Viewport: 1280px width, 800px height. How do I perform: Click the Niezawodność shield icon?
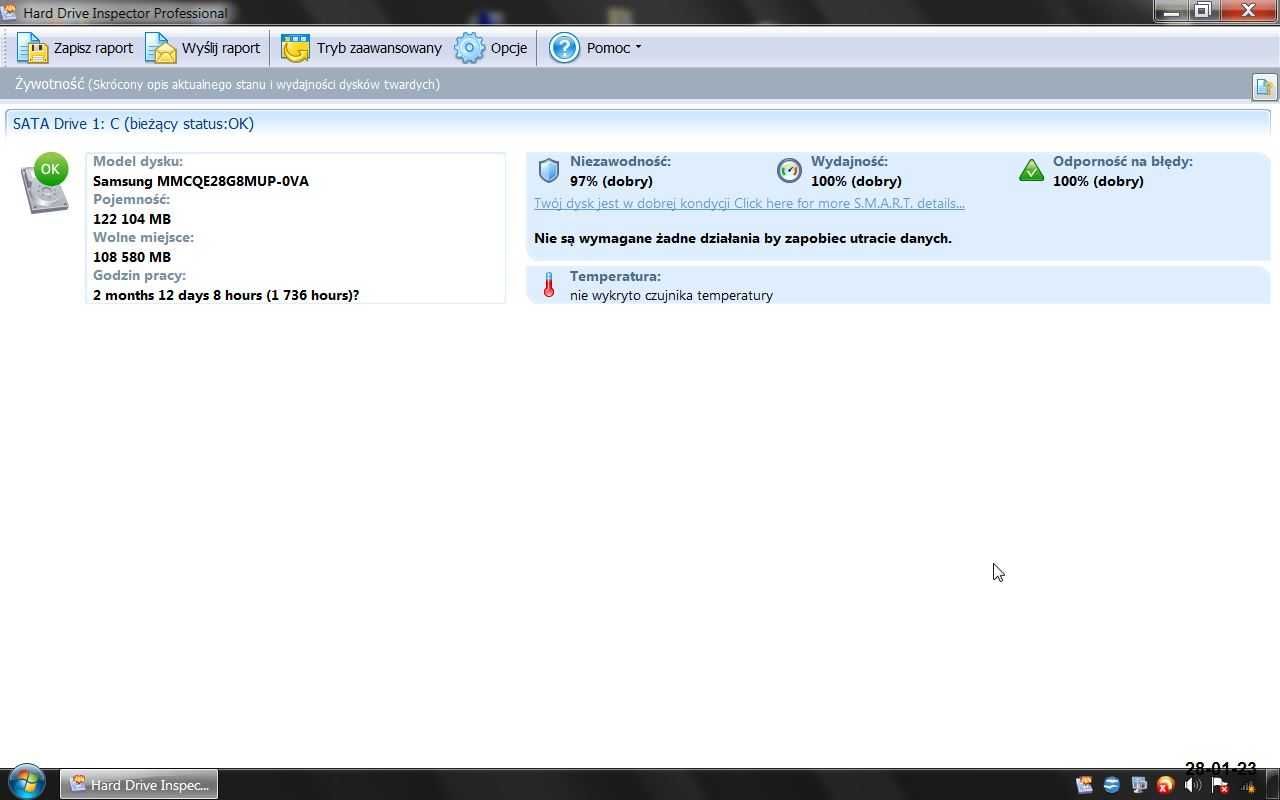pyautogui.click(x=549, y=171)
